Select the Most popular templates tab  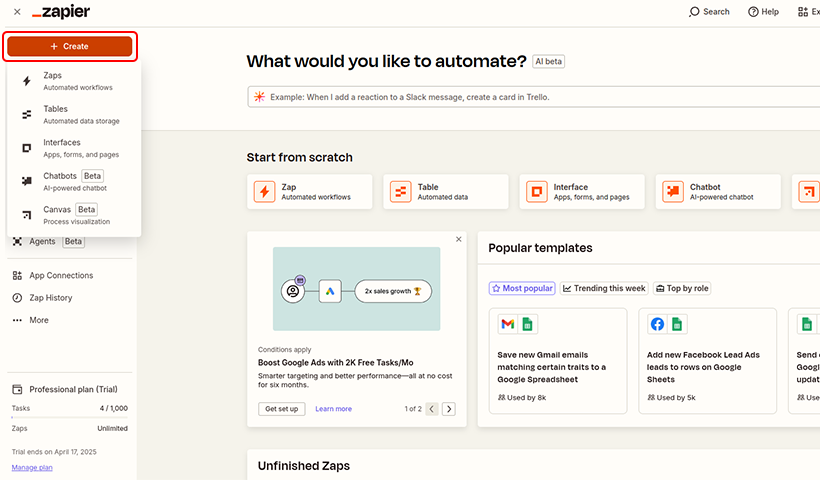(x=522, y=288)
